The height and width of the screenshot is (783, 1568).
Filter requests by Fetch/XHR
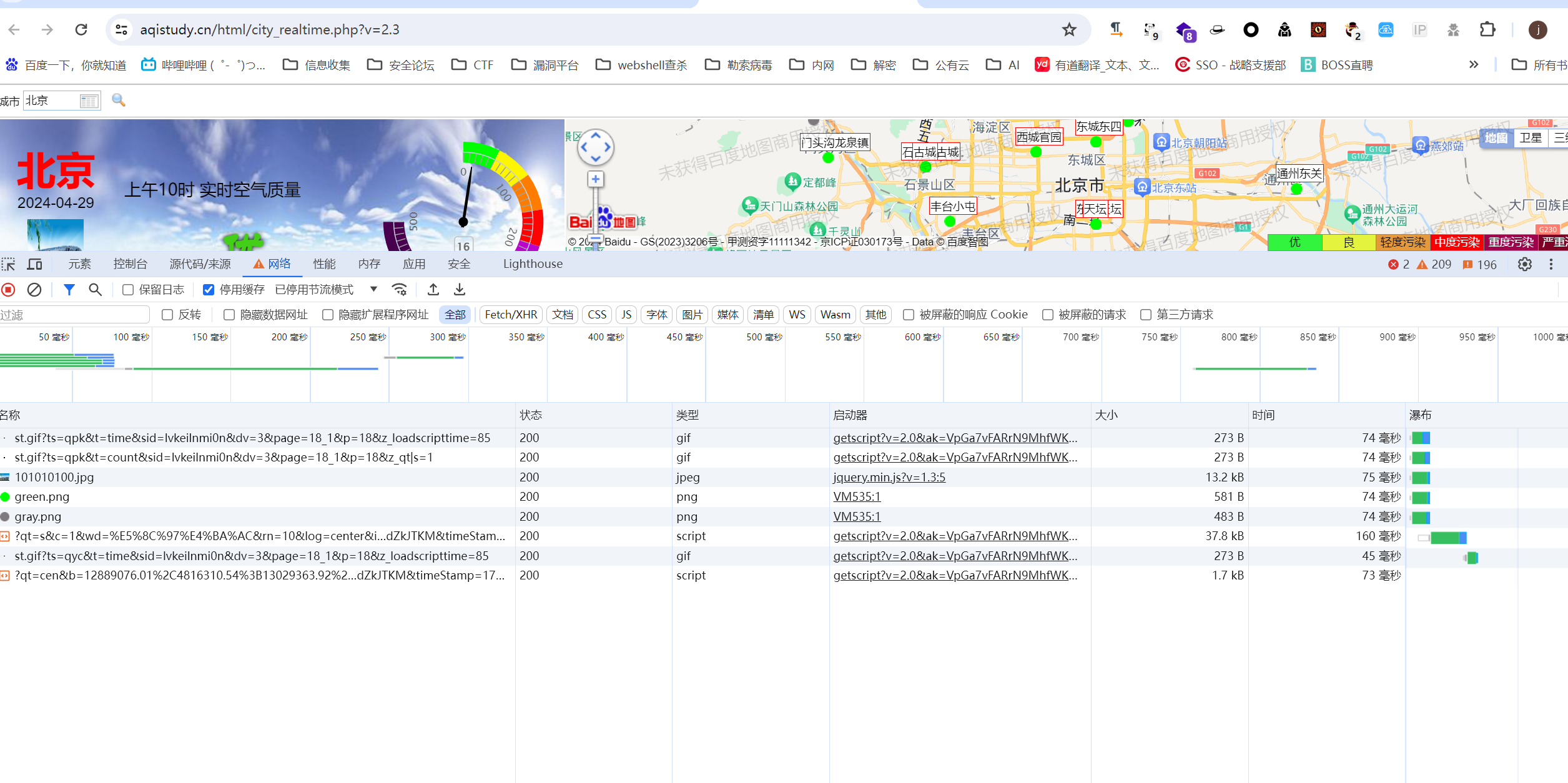click(511, 315)
